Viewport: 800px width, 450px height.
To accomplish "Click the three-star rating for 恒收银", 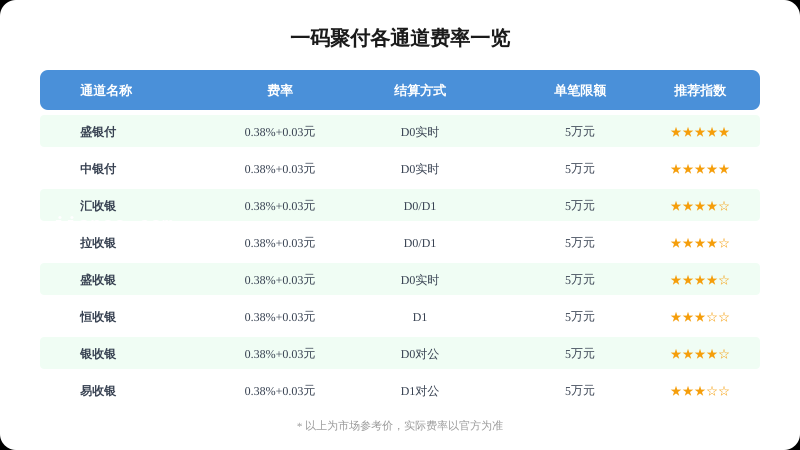I will tap(700, 317).
